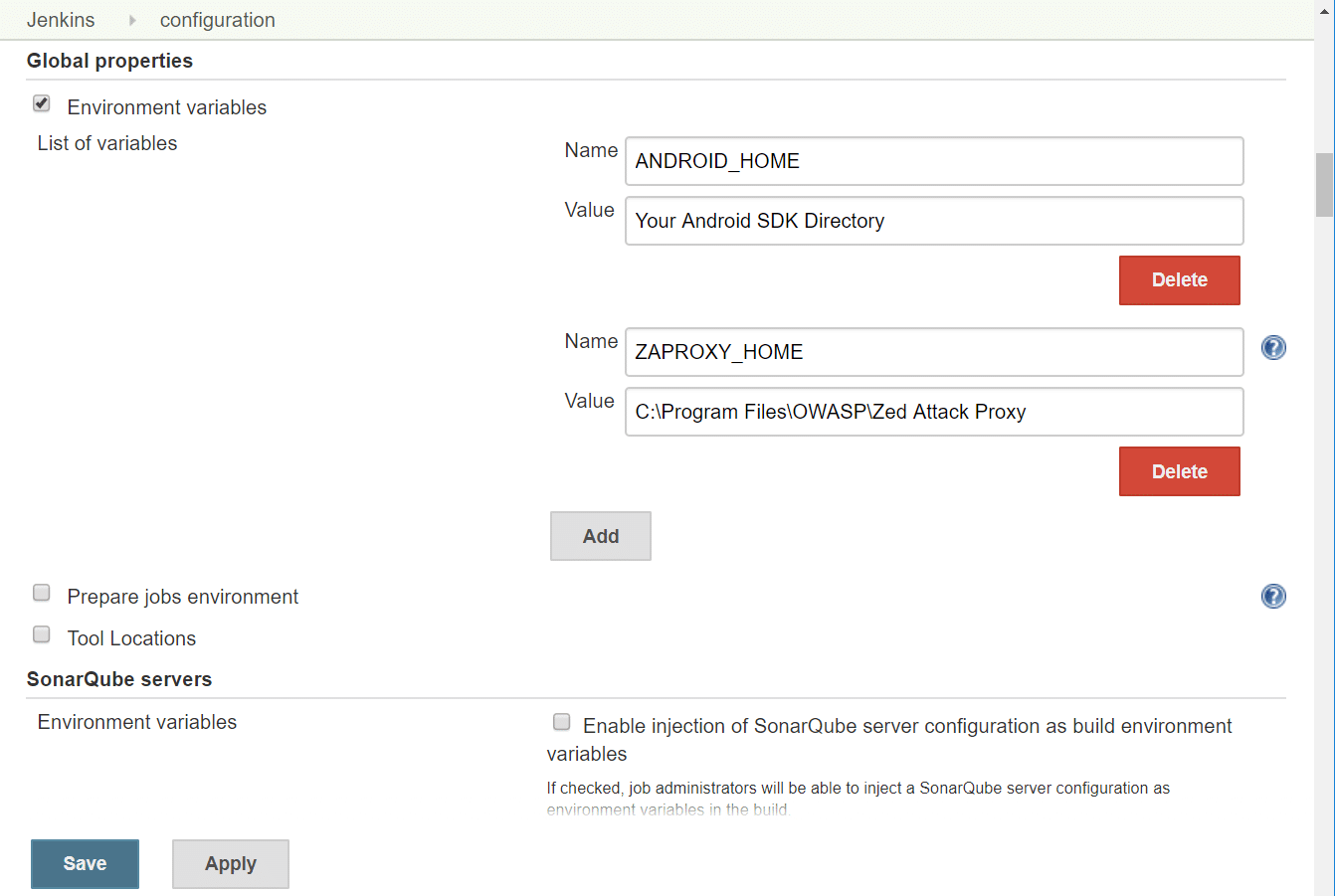This screenshot has height=896, width=1335.
Task: Tick the Tool Locations checkbox
Action: pyautogui.click(x=42, y=635)
